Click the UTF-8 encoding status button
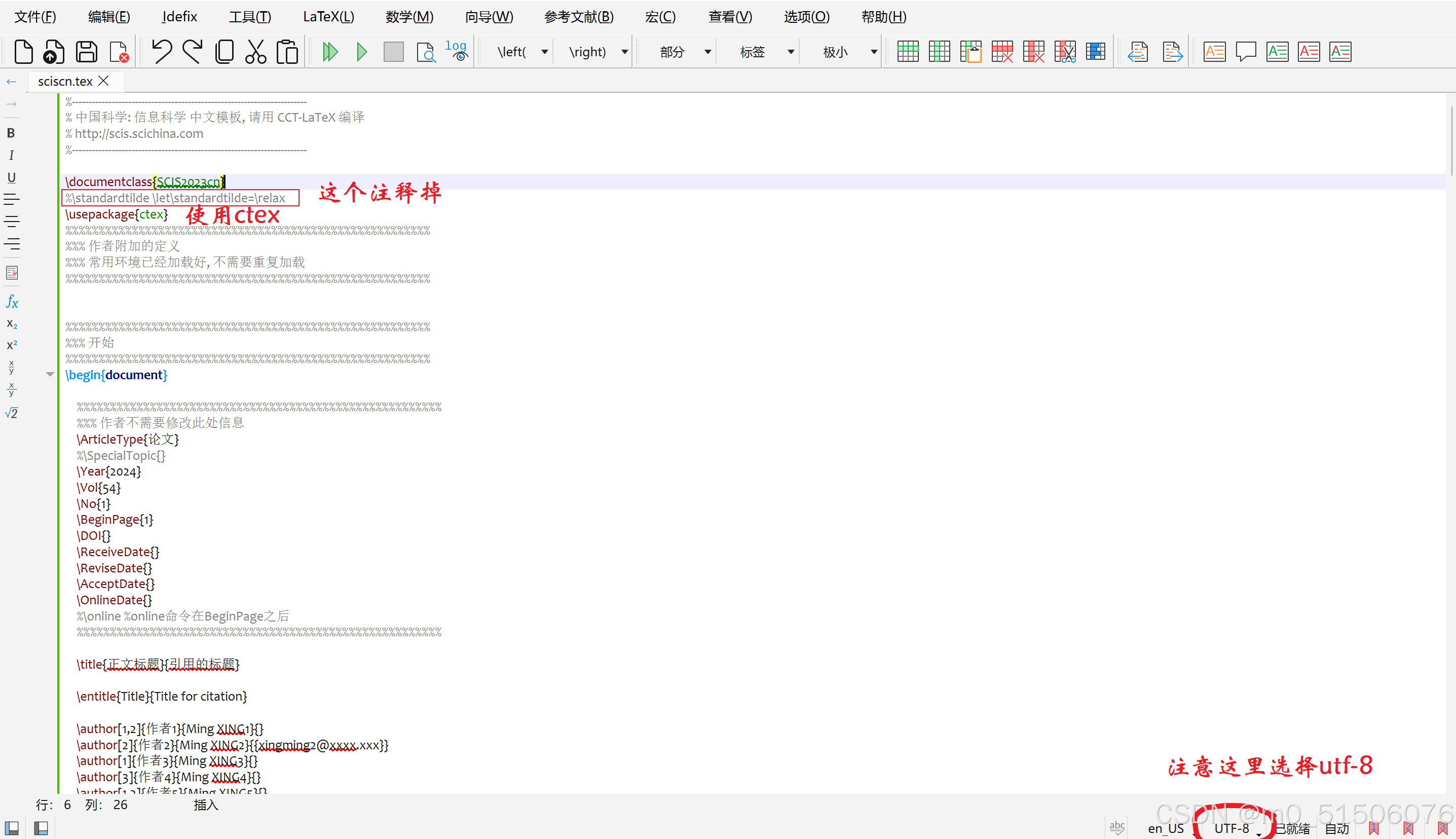 pyautogui.click(x=1231, y=828)
